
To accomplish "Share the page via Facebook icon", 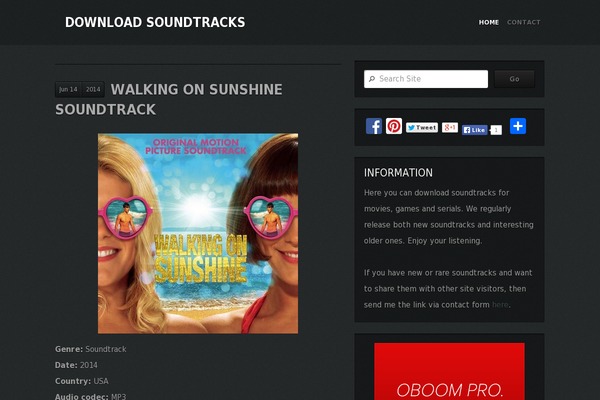I will [374, 126].
